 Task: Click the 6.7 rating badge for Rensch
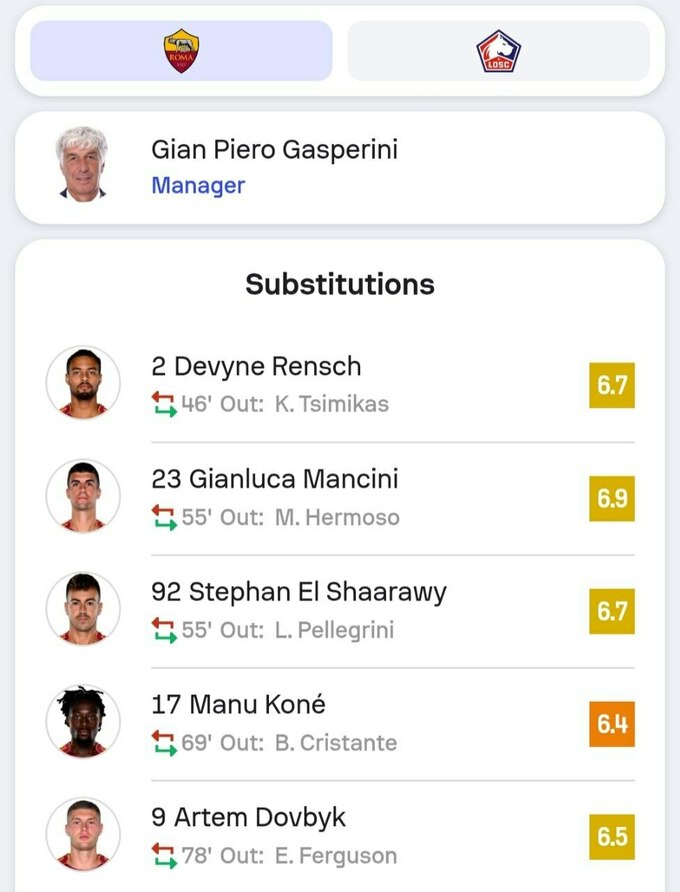612,385
